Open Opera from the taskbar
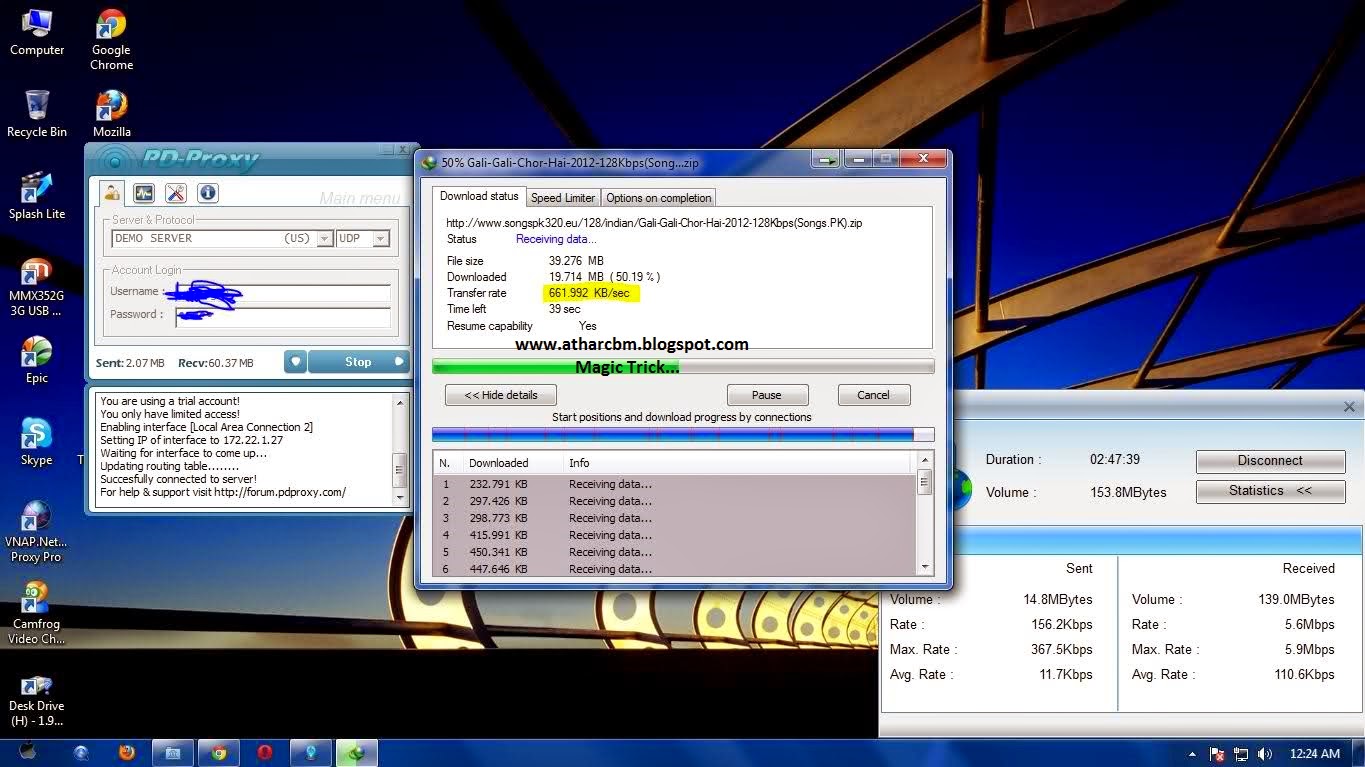 point(265,753)
